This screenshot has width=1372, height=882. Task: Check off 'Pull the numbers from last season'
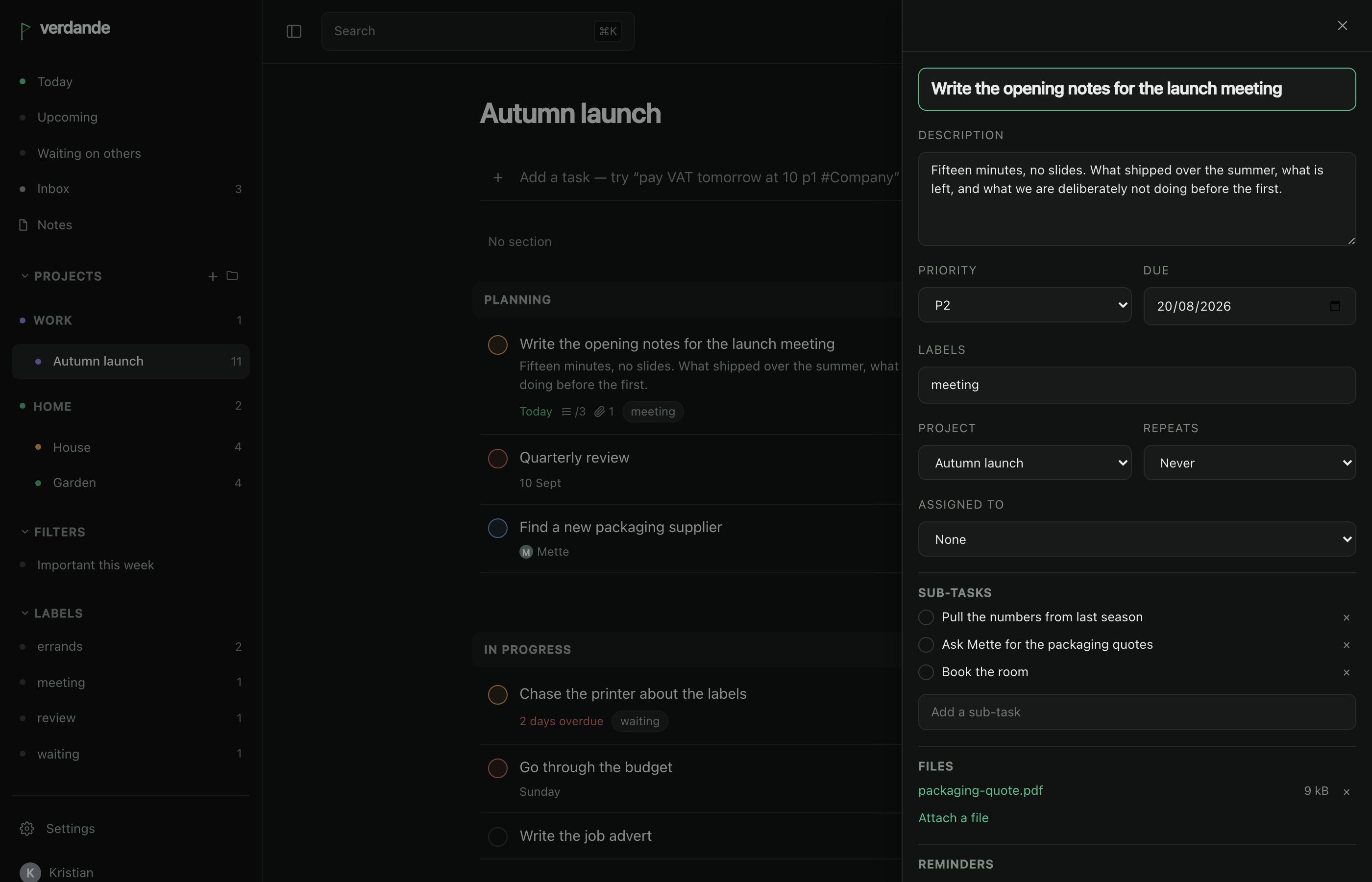[926, 617]
